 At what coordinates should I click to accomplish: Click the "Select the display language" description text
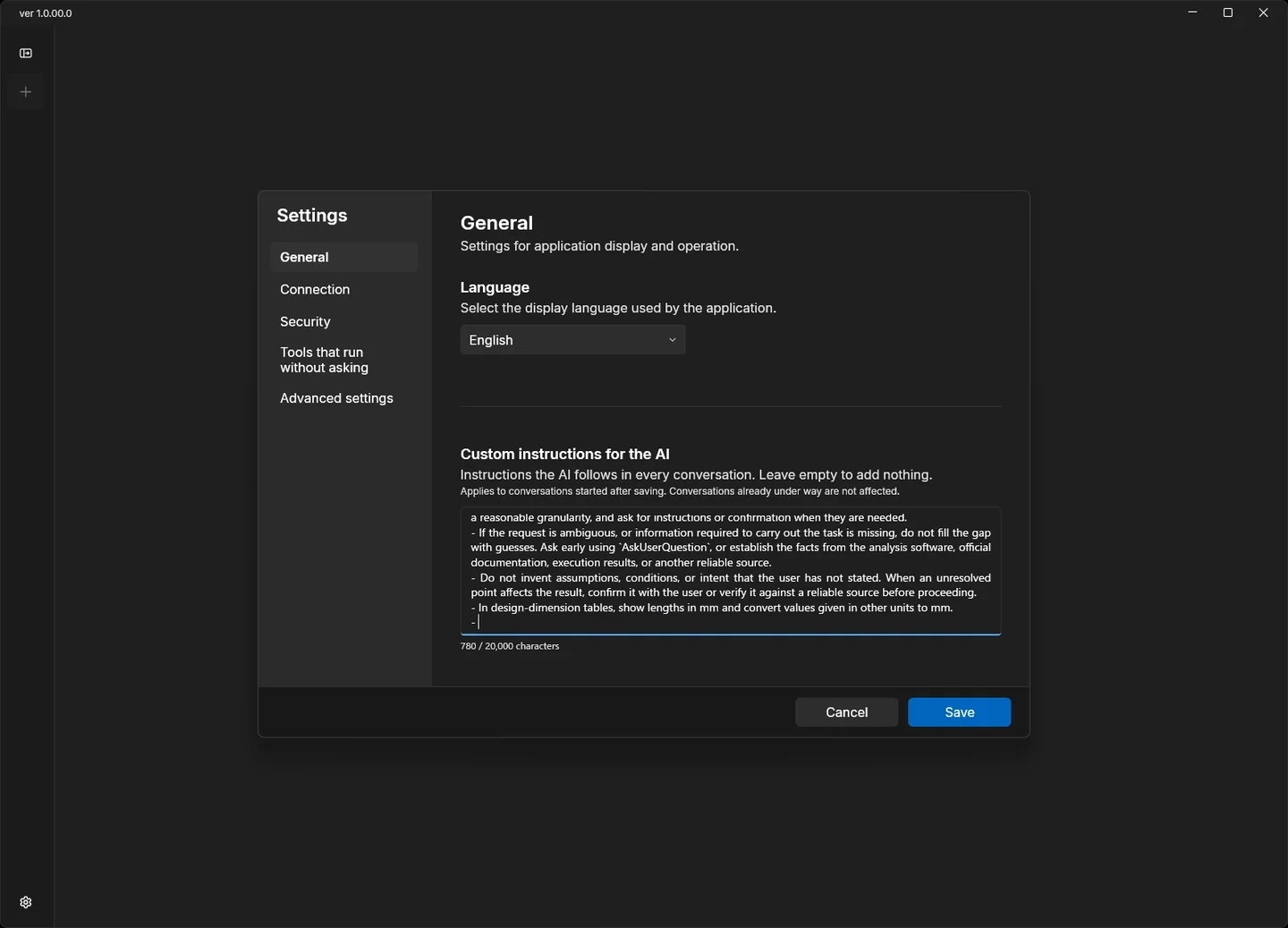618,308
